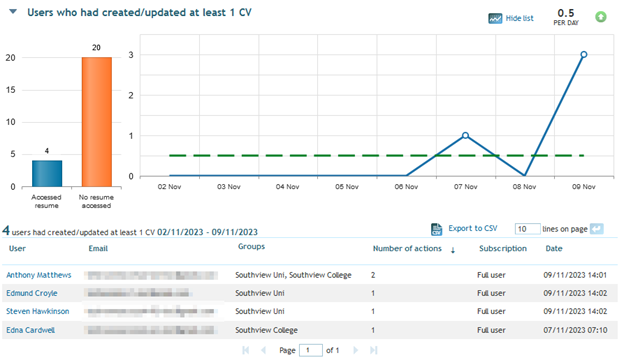Click the 02 Nov axis label
This screenshot has width=624, height=360.
[169, 187]
